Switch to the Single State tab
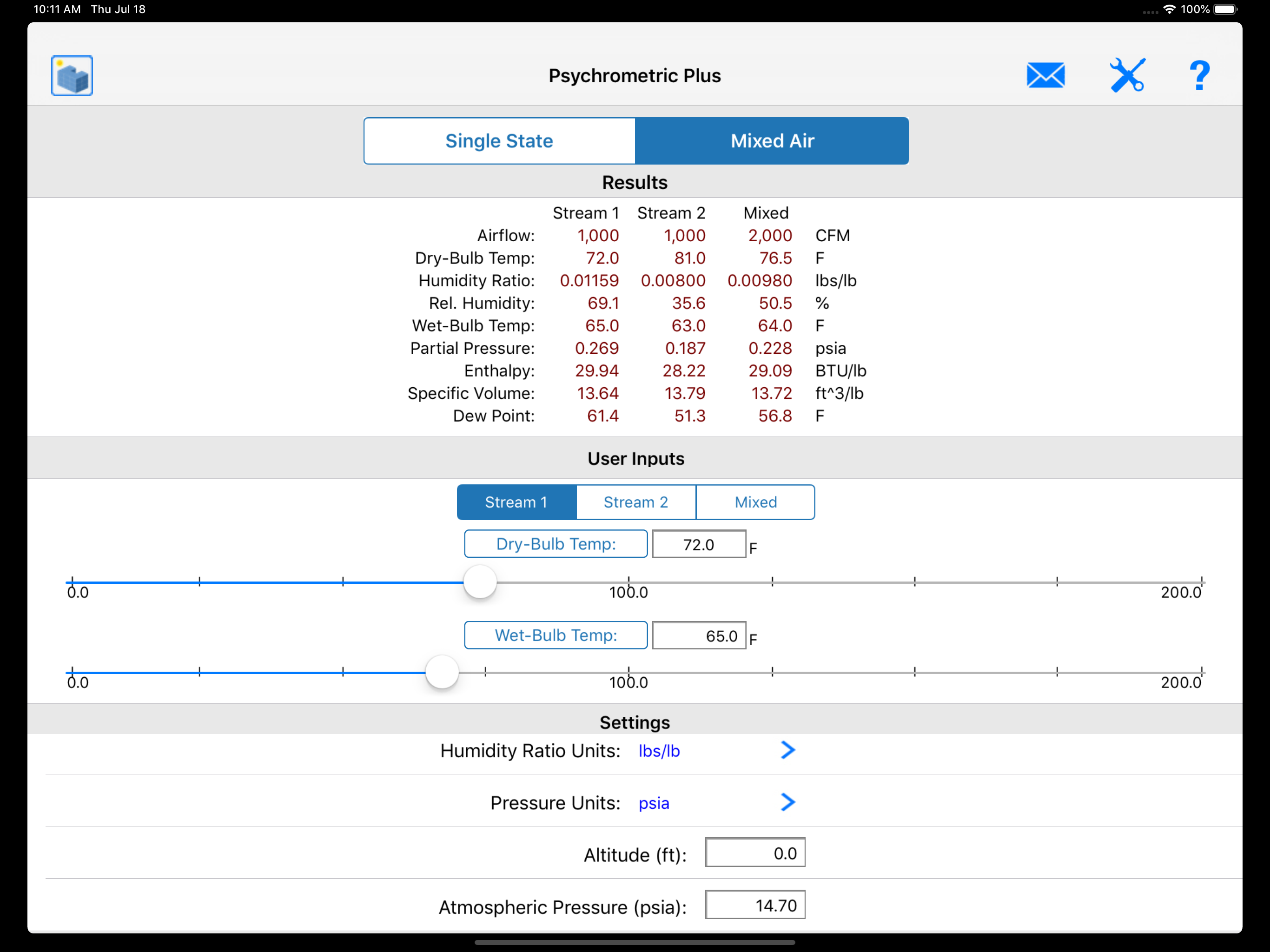The image size is (1270, 952). (x=500, y=141)
